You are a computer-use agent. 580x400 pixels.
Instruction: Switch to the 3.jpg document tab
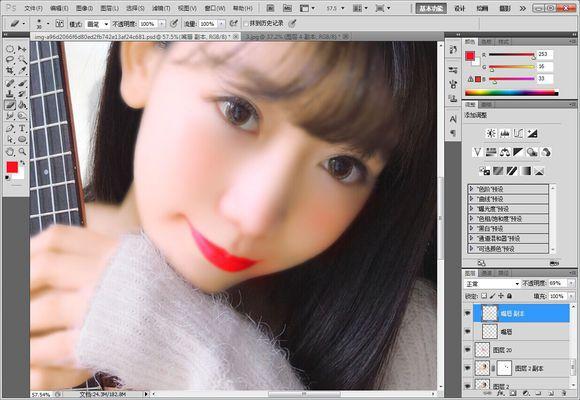point(294,36)
